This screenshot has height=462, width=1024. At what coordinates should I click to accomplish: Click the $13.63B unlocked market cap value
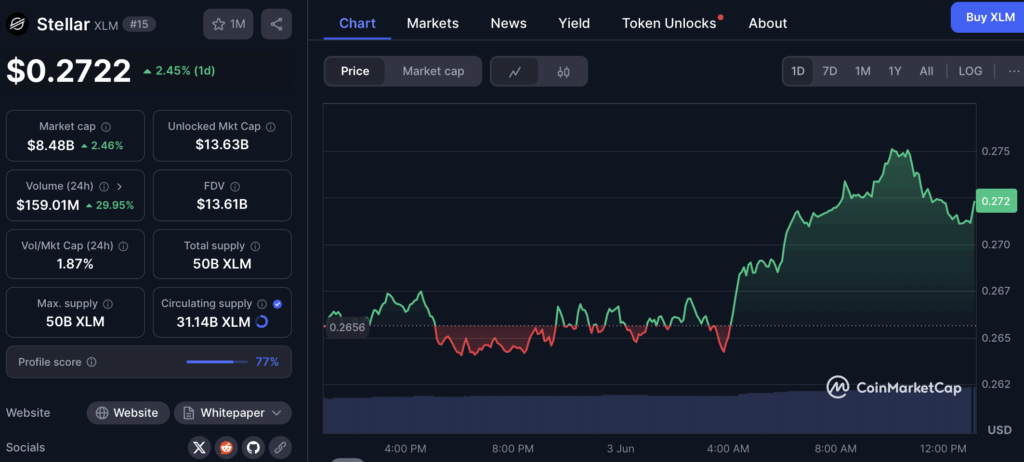[222, 145]
